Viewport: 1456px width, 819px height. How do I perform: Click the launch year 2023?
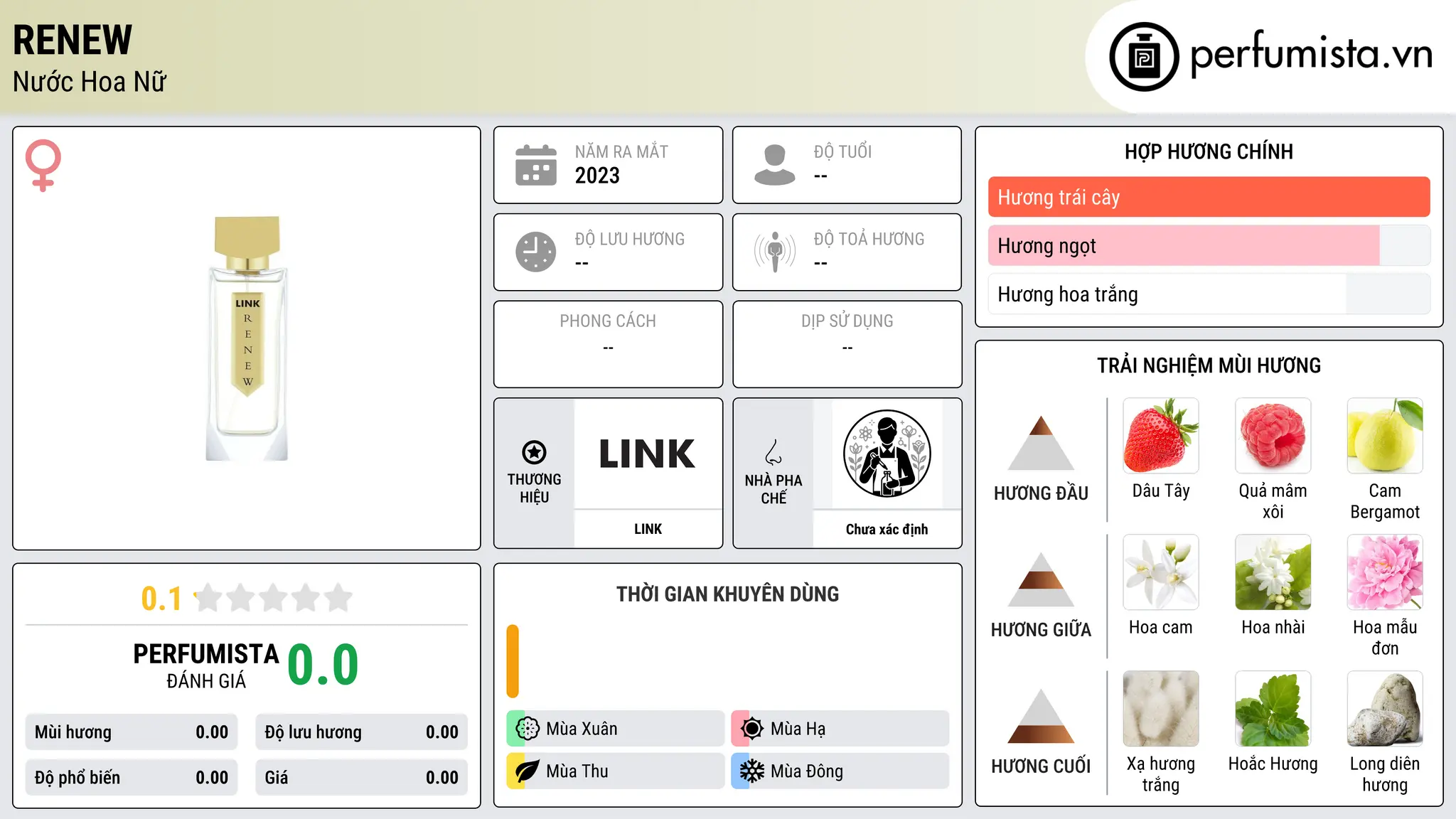pos(597,176)
